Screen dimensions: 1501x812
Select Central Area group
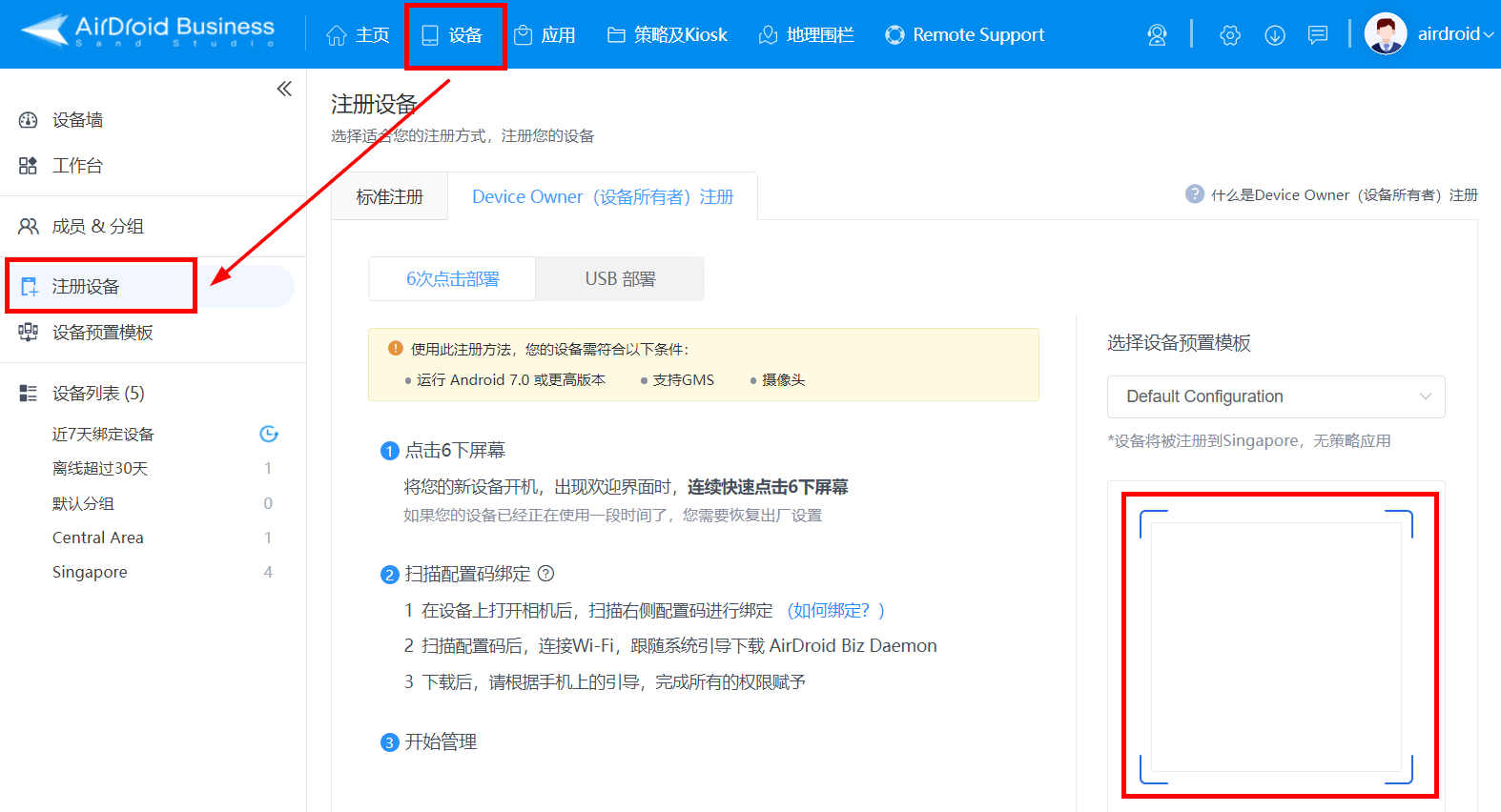[98, 538]
